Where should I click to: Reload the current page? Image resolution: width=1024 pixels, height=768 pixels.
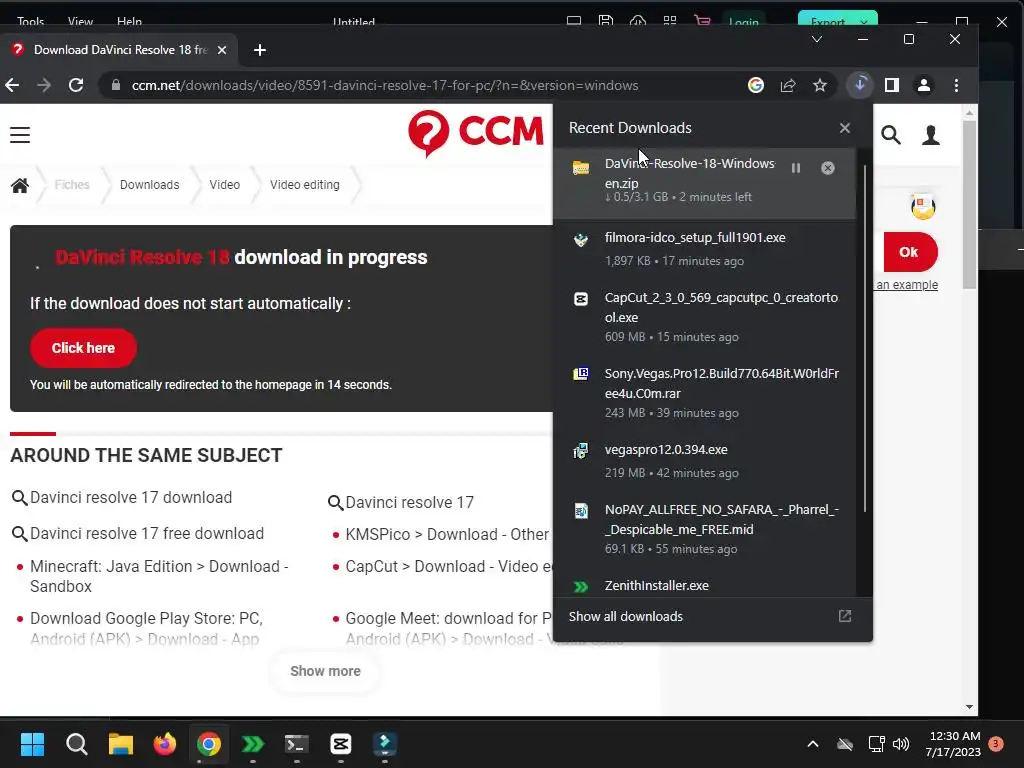click(x=76, y=85)
